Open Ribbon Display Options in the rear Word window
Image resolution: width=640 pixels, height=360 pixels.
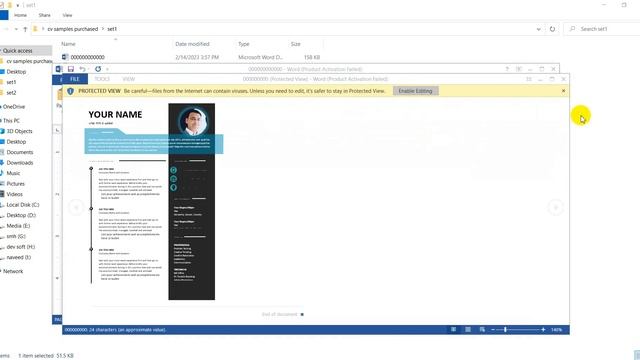519,69
